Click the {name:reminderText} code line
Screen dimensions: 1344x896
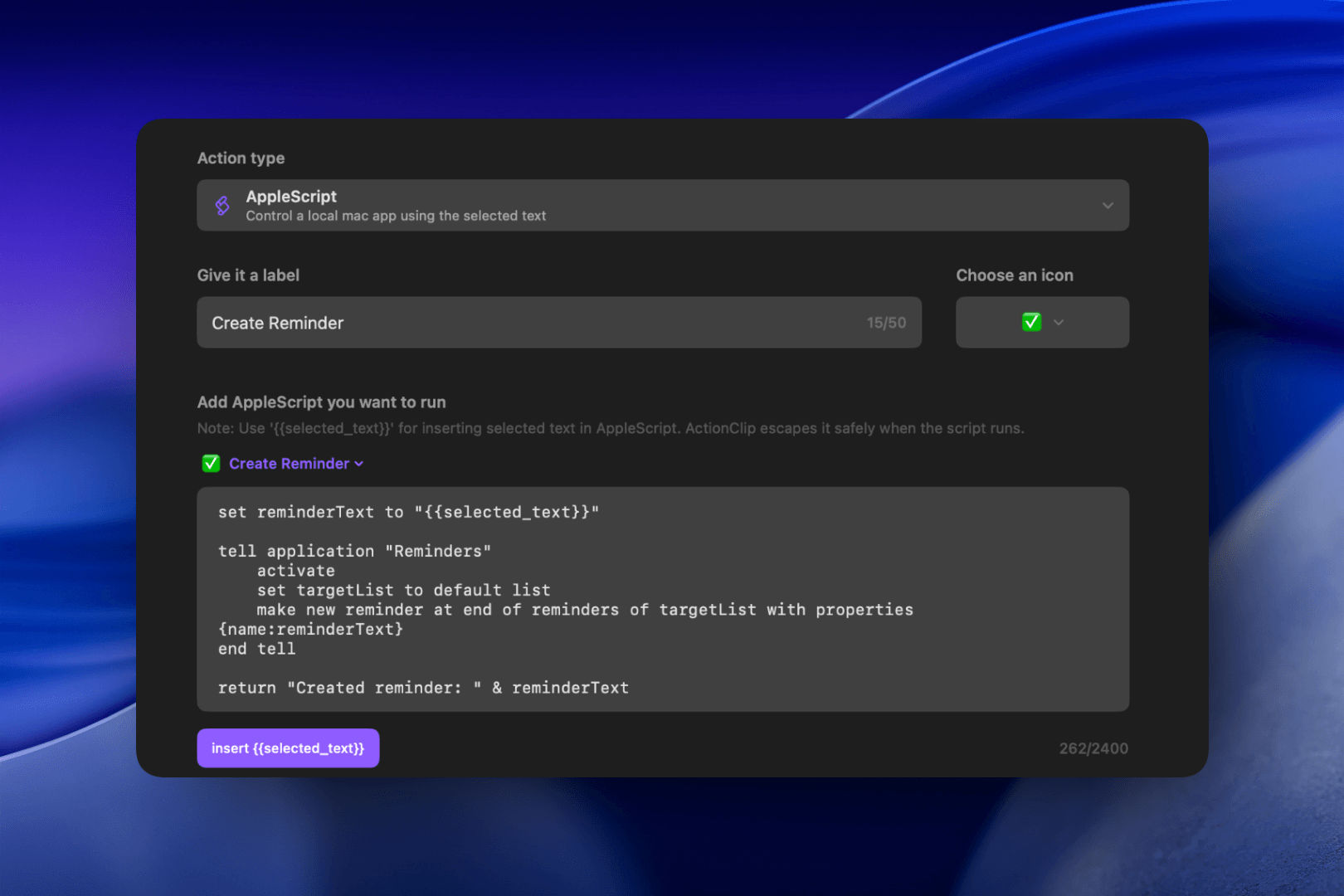tap(310, 629)
